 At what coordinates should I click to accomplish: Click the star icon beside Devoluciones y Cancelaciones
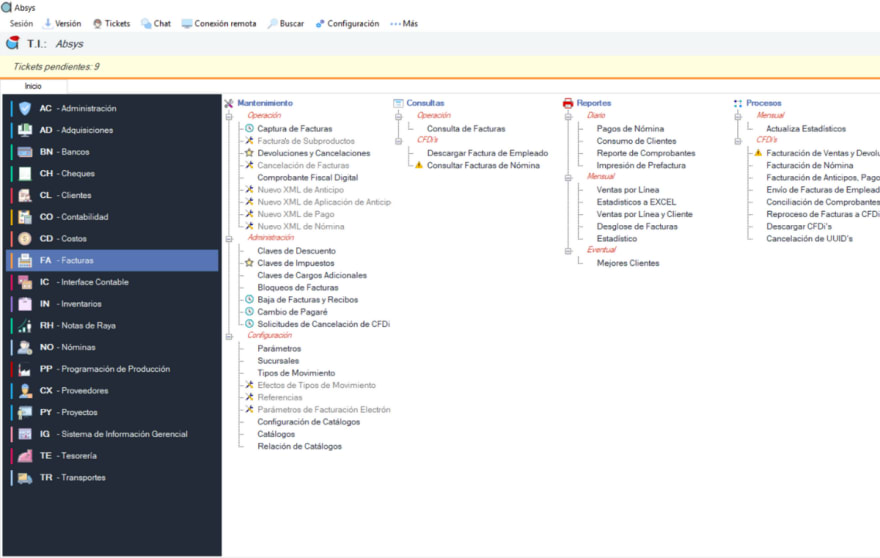pos(249,153)
